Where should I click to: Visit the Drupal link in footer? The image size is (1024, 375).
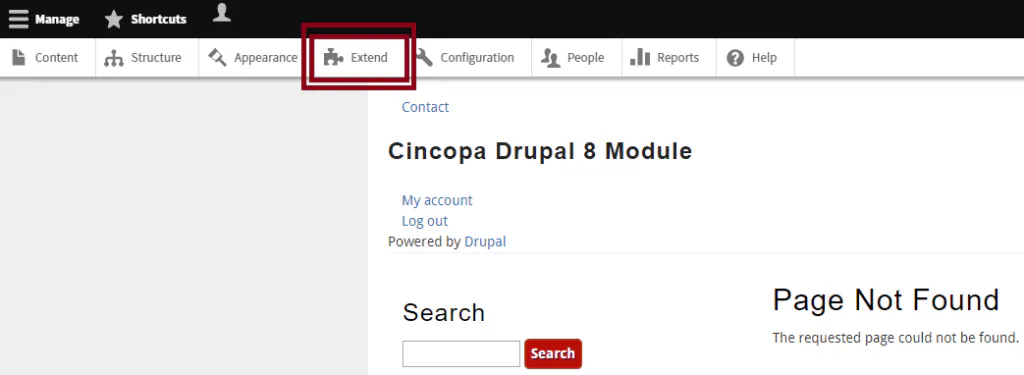pos(485,242)
